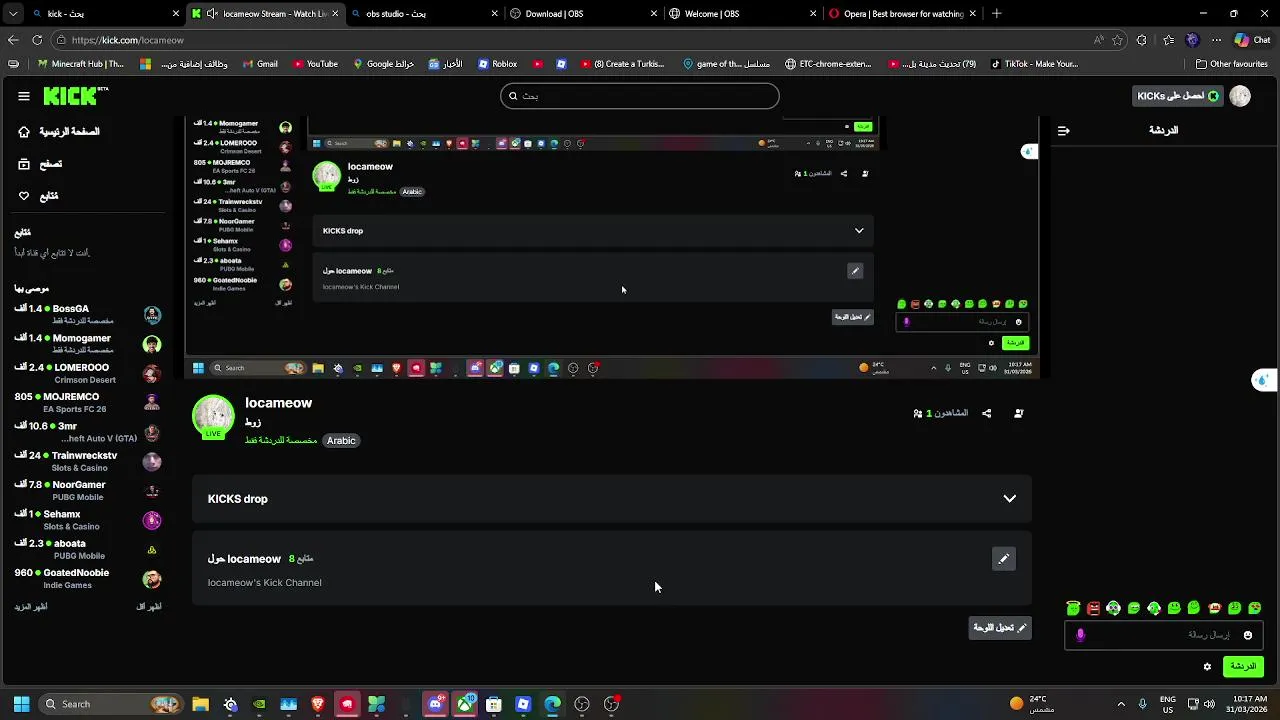The width and height of the screenshot is (1280, 720).
Task: Click show less in recommended list
Action: (x=148, y=607)
